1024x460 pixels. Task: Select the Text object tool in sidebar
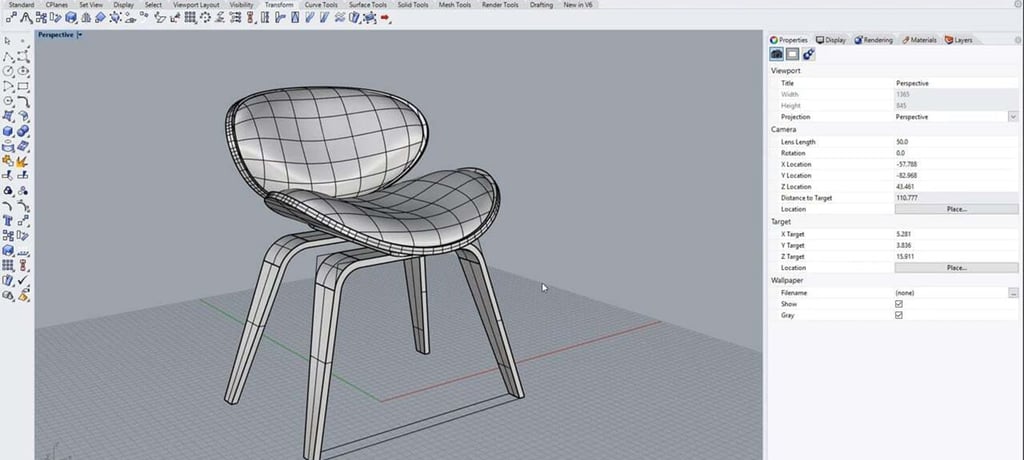point(8,220)
